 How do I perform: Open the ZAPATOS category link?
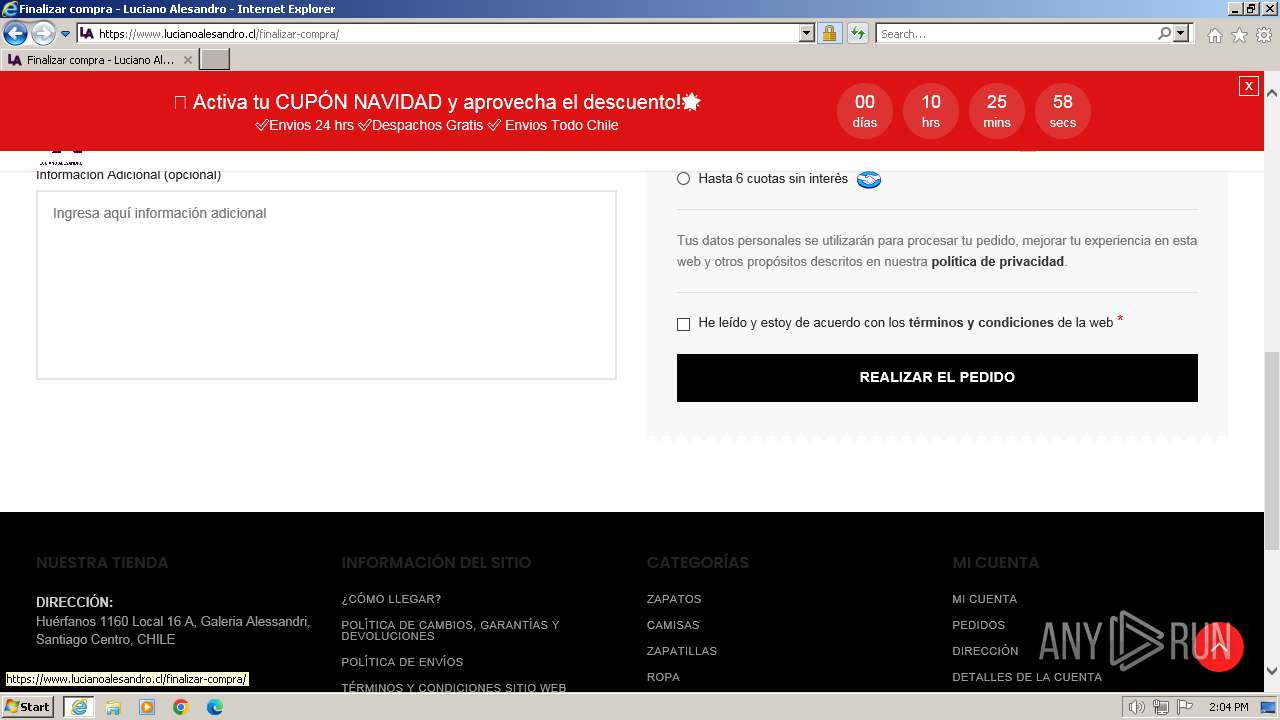(x=674, y=599)
